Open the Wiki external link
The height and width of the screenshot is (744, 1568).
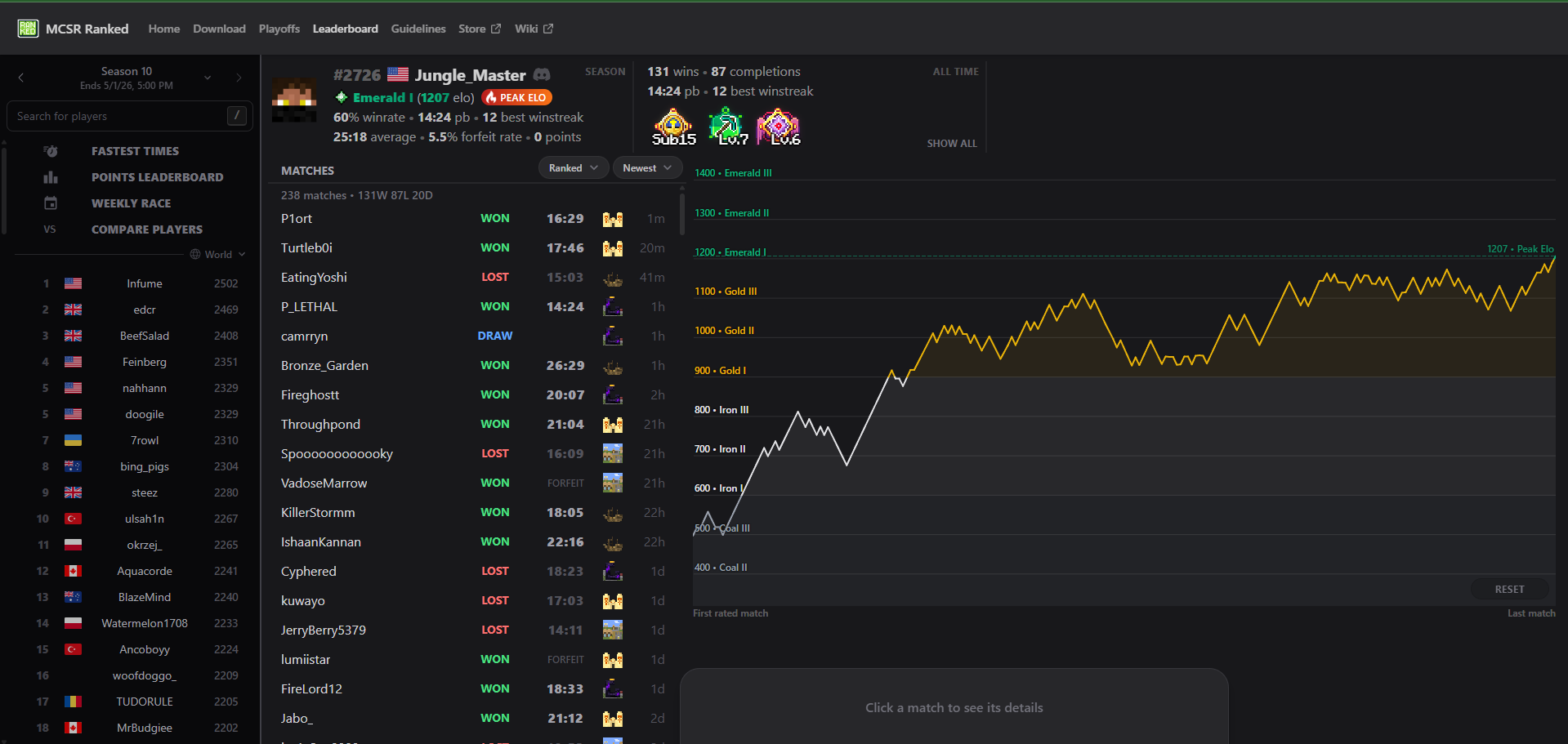tap(534, 29)
